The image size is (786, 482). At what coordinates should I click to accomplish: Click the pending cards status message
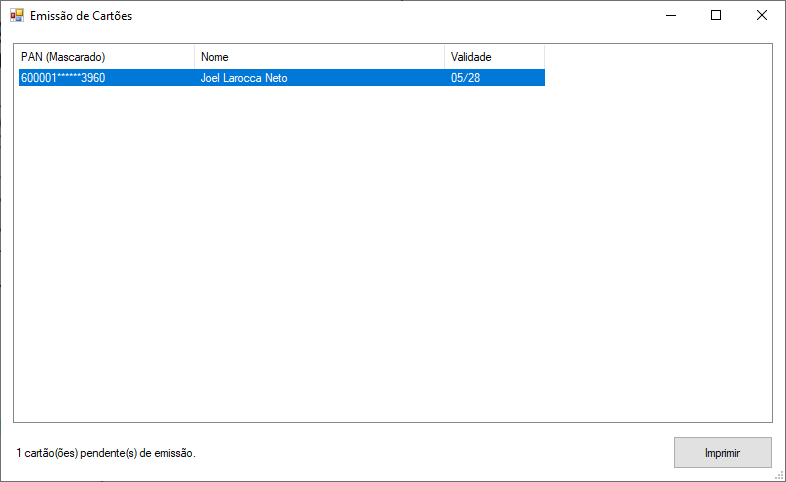106,453
